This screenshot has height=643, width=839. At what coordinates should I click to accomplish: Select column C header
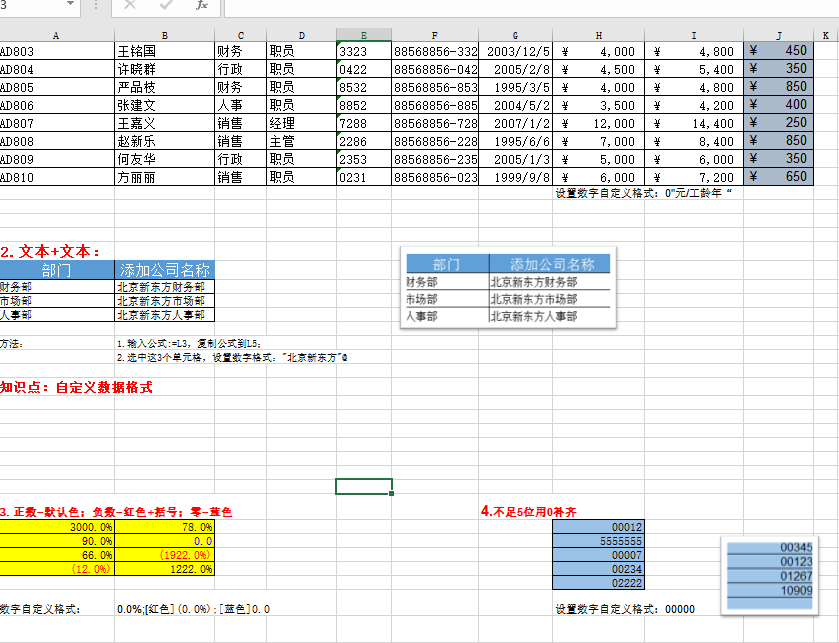coord(241,35)
